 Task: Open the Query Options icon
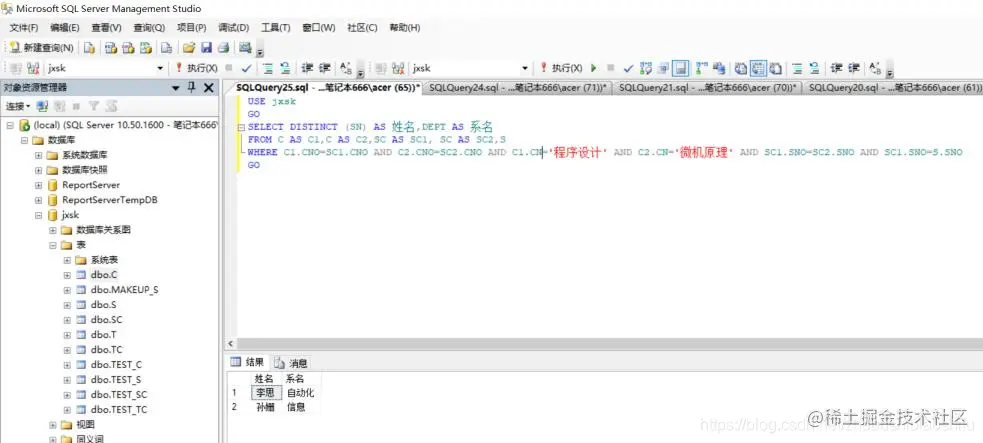point(663,68)
